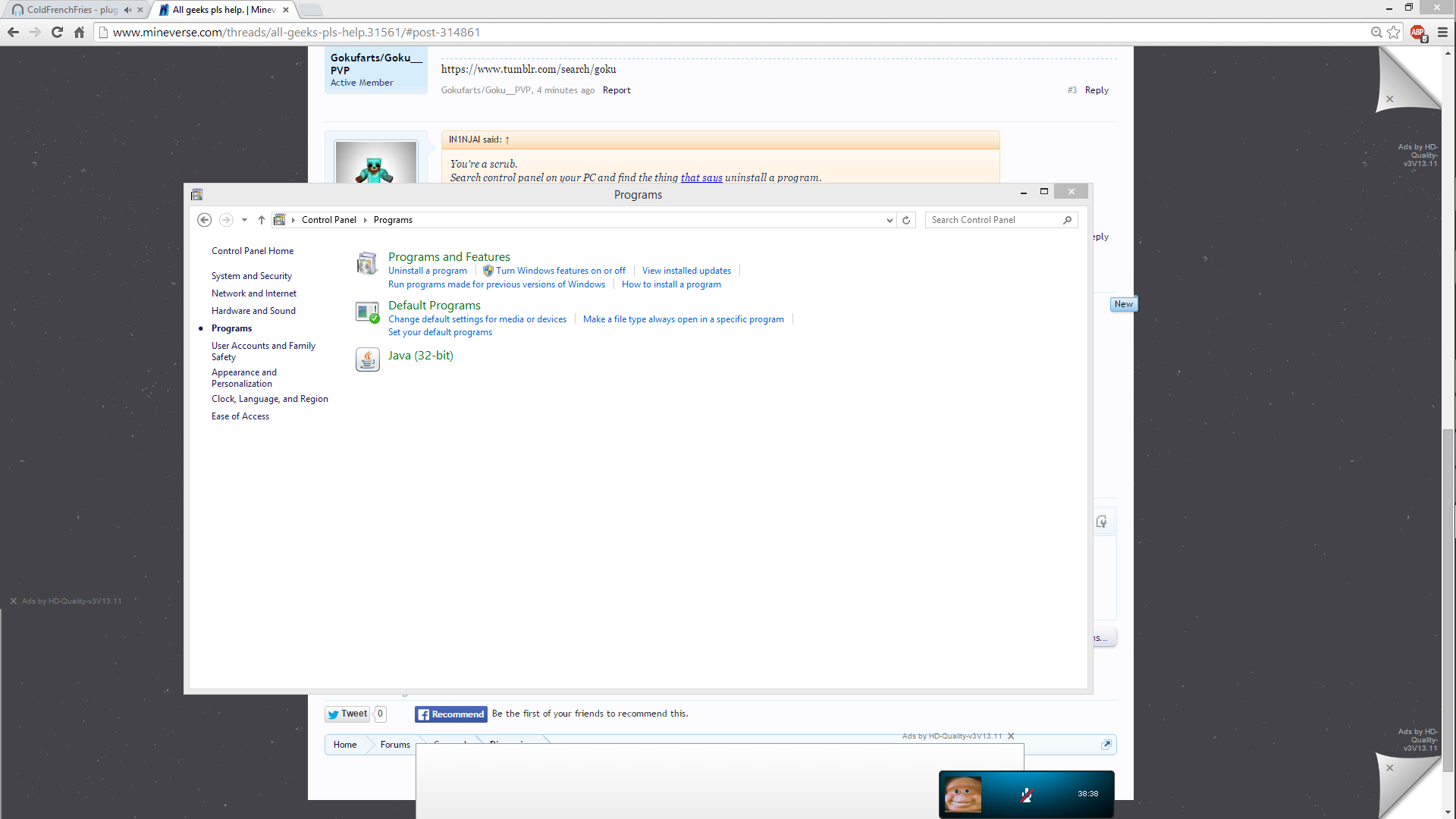Toggle mute on the video popup
Image resolution: width=1456 pixels, height=819 pixels.
click(x=1026, y=794)
